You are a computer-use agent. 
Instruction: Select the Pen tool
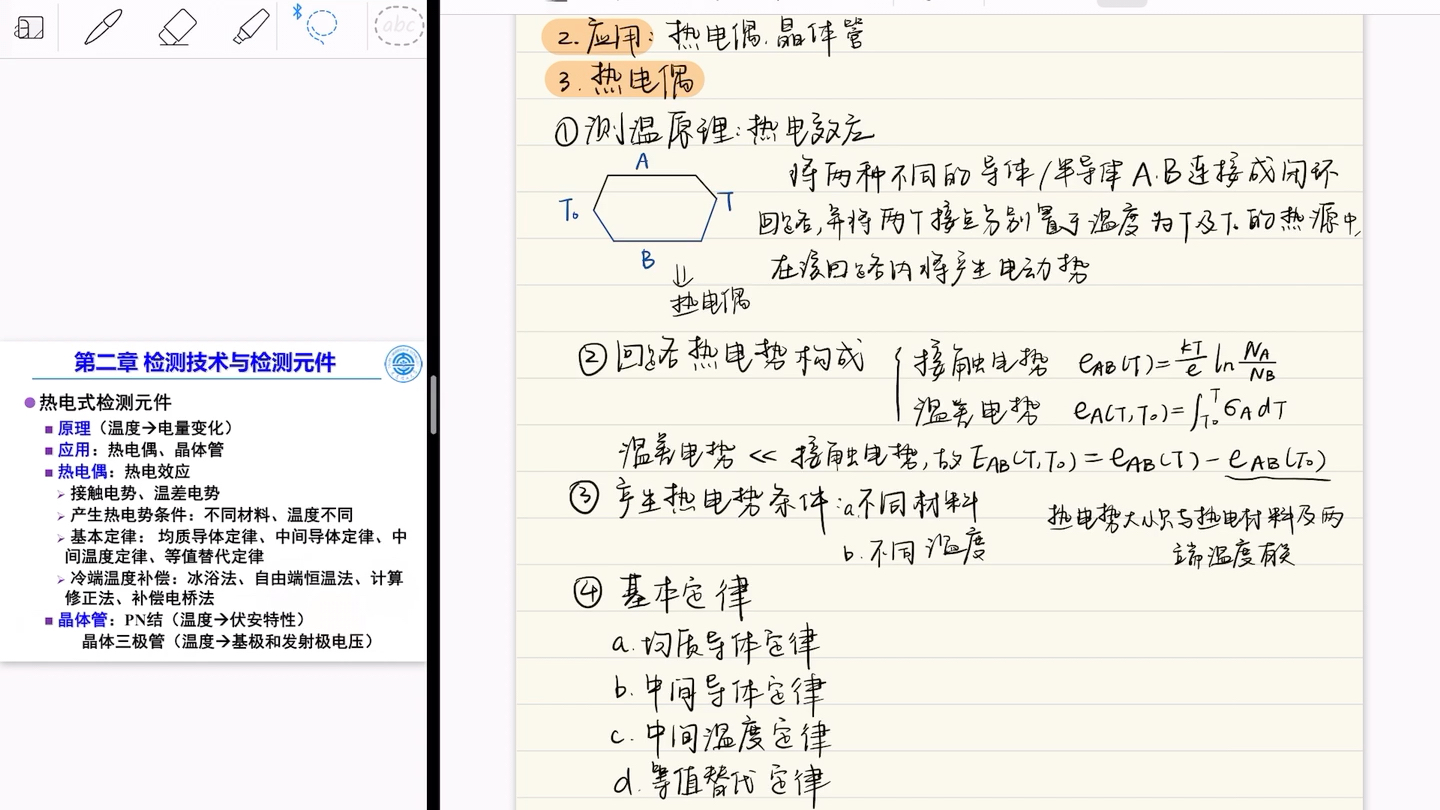tap(103, 27)
